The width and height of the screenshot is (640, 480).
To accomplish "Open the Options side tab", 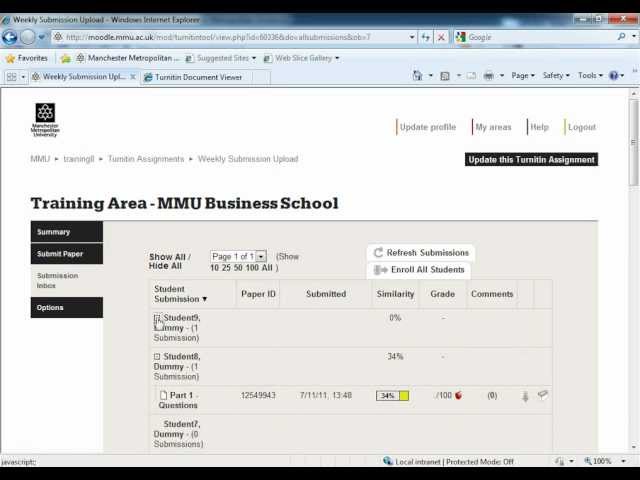I will point(67,307).
